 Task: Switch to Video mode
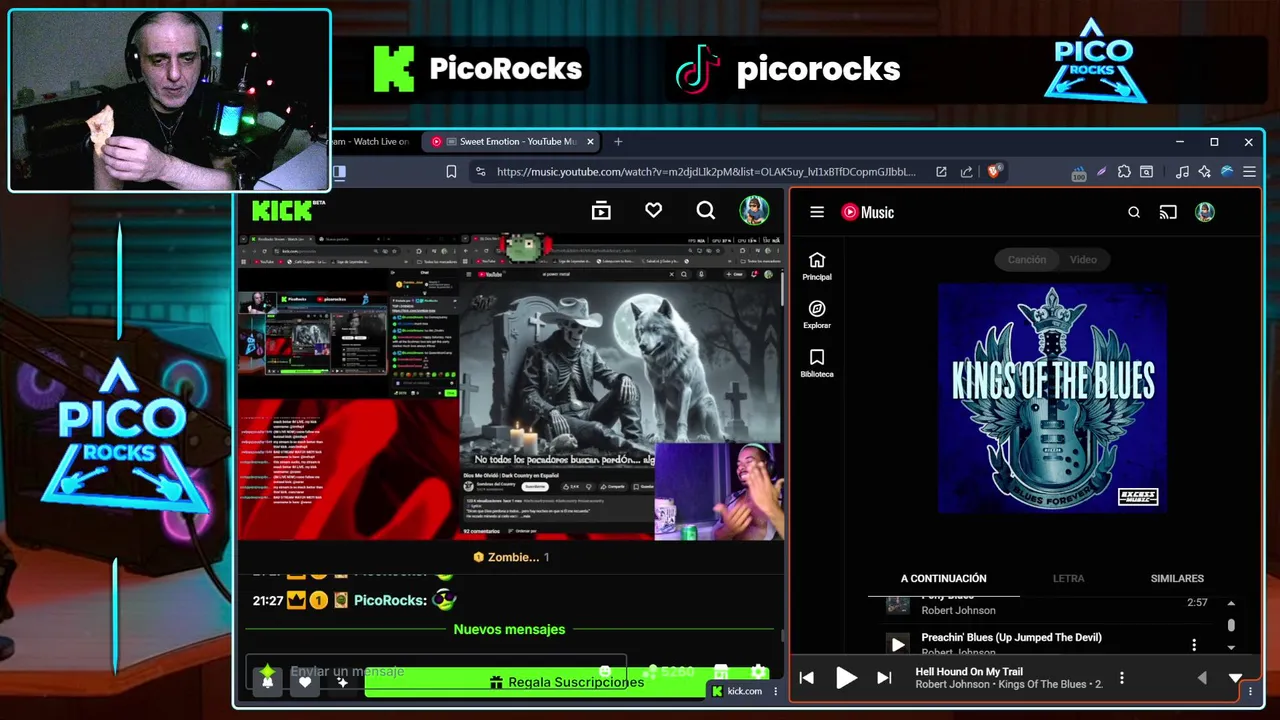tap(1083, 260)
